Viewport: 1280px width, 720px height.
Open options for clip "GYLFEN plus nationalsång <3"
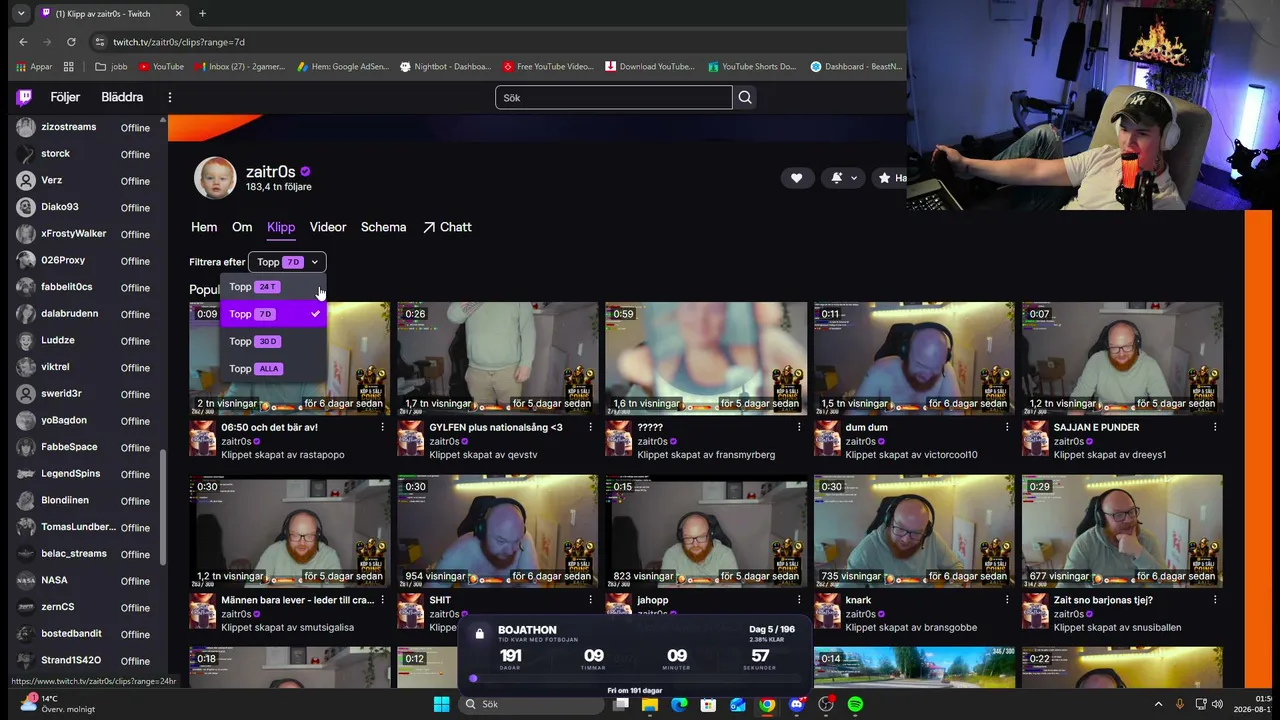click(590, 427)
